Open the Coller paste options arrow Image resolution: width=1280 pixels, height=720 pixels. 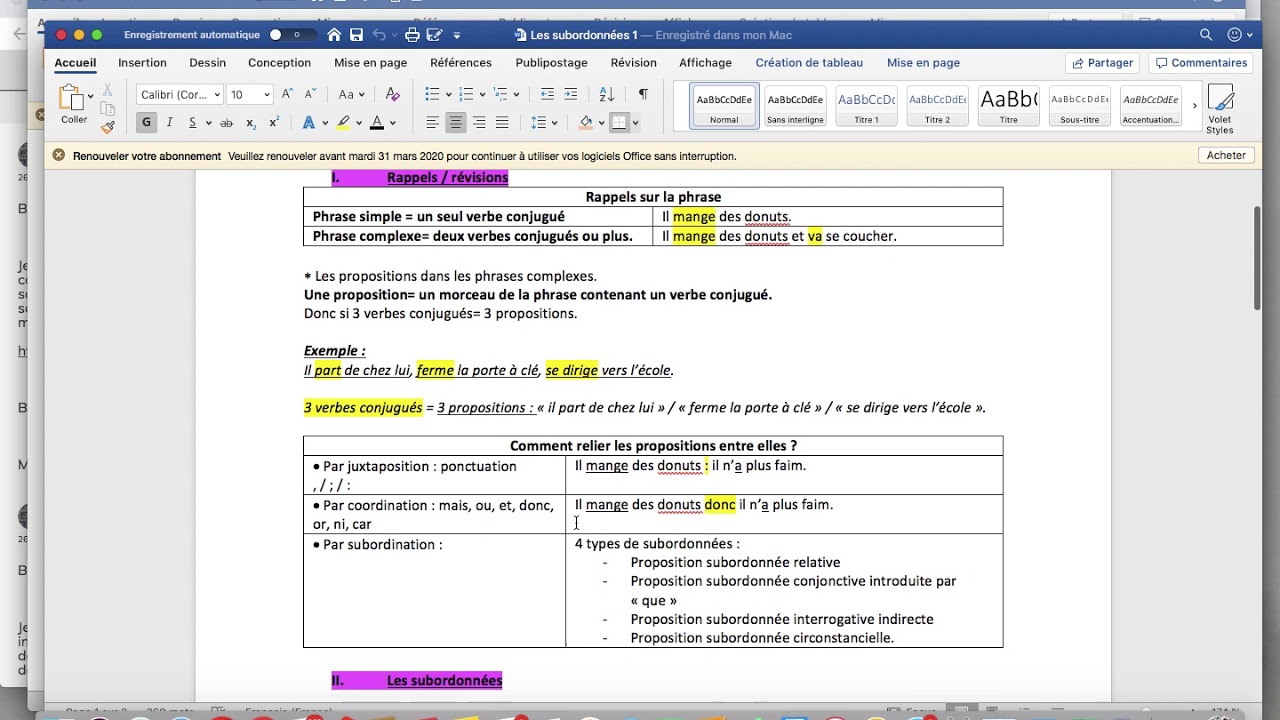(x=90, y=97)
